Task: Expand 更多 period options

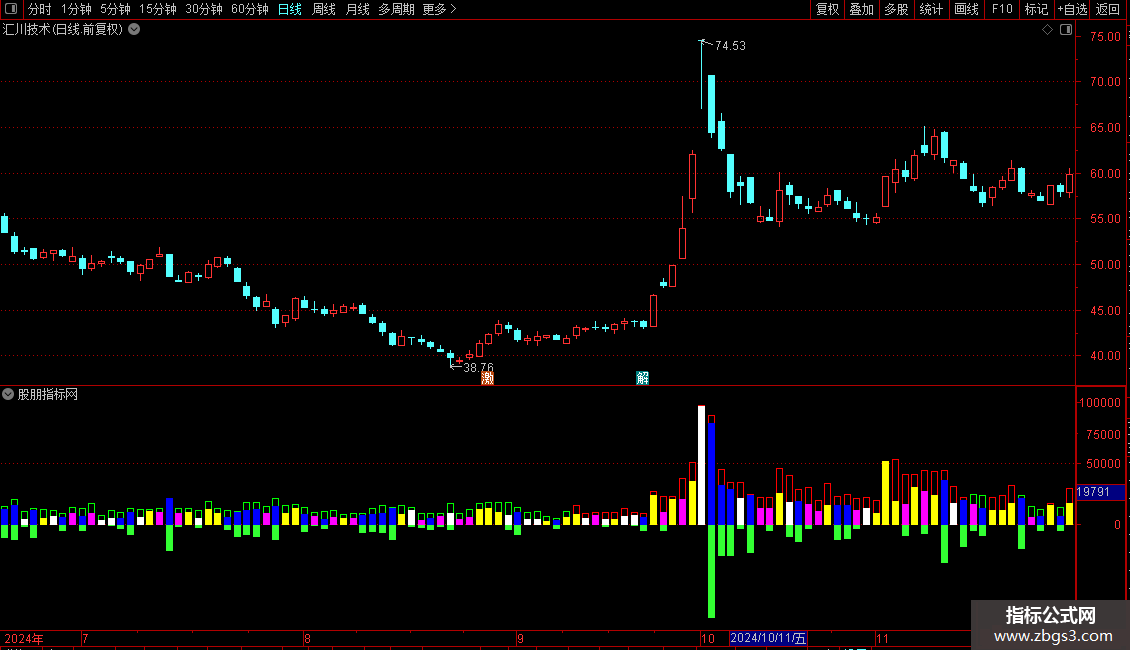Action: click(439, 9)
